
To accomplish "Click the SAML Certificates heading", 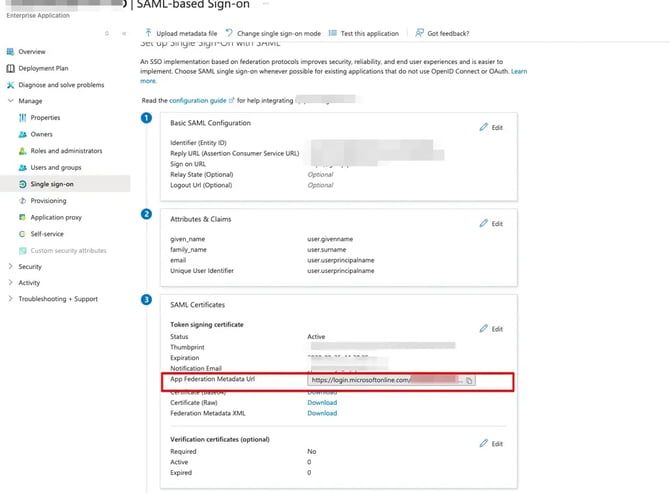I will 197,305.
